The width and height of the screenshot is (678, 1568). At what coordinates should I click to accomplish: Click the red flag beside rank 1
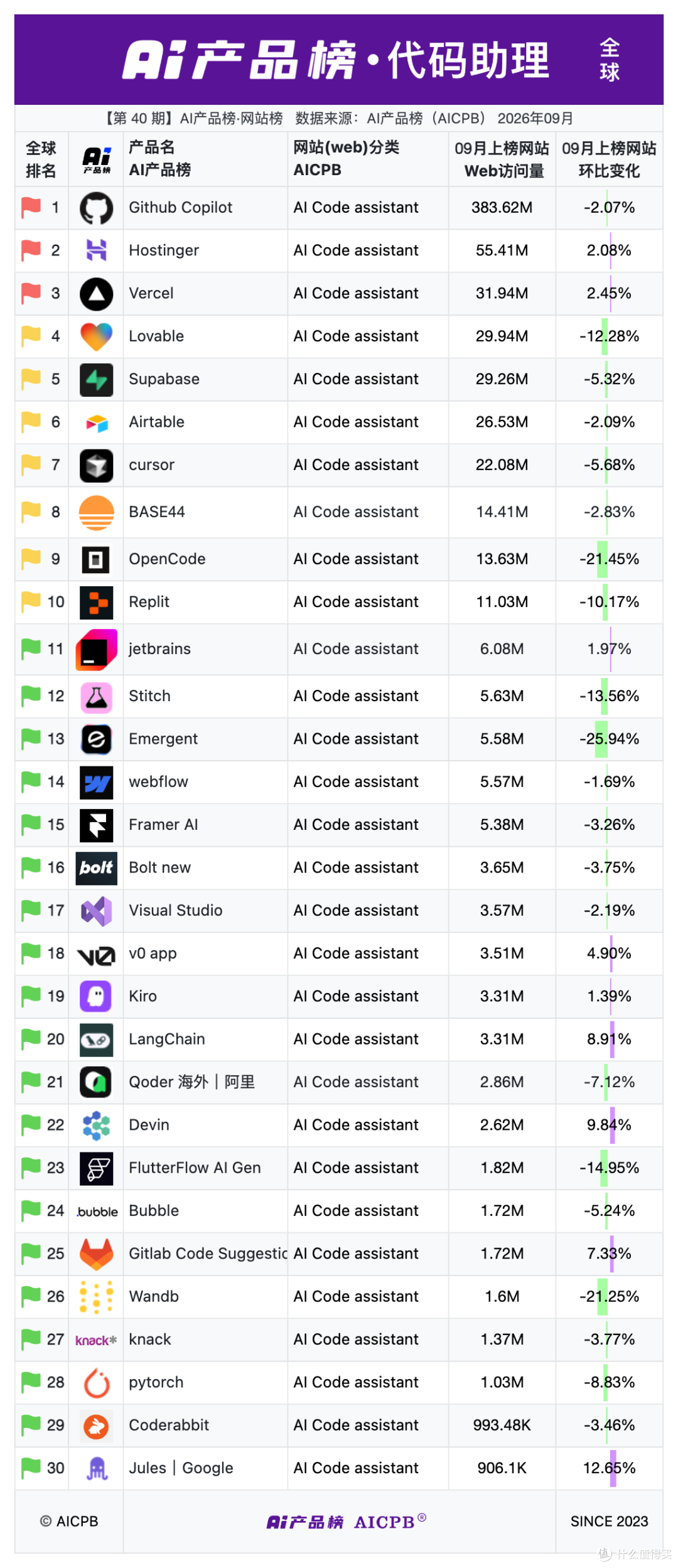coord(31,207)
